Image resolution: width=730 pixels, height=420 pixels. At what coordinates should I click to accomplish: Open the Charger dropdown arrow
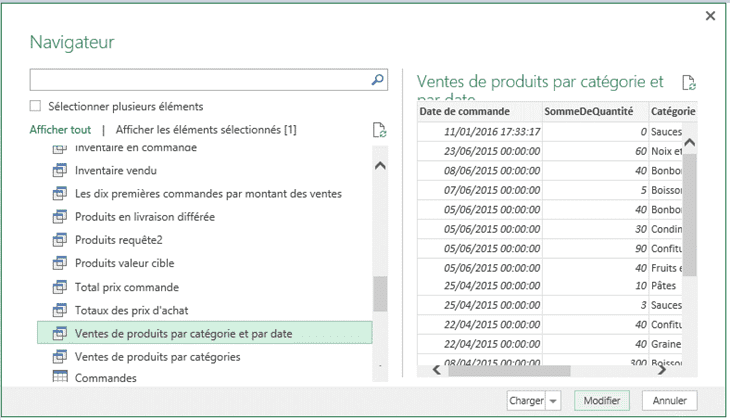coord(553,401)
